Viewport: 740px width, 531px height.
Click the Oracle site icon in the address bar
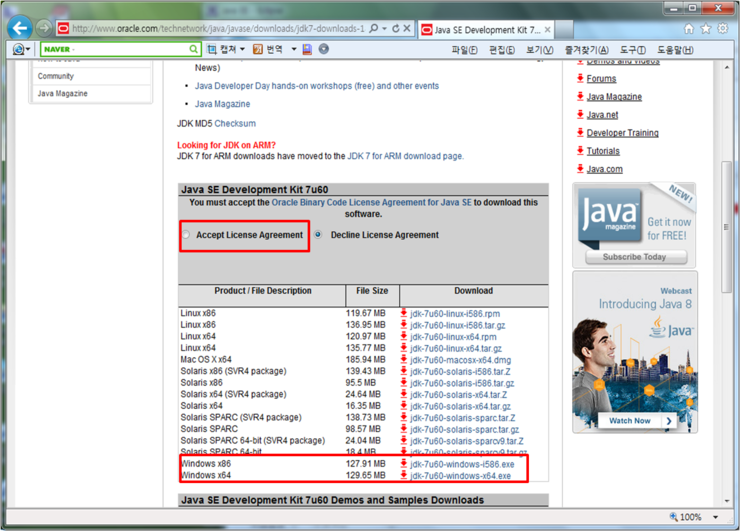coord(63,29)
